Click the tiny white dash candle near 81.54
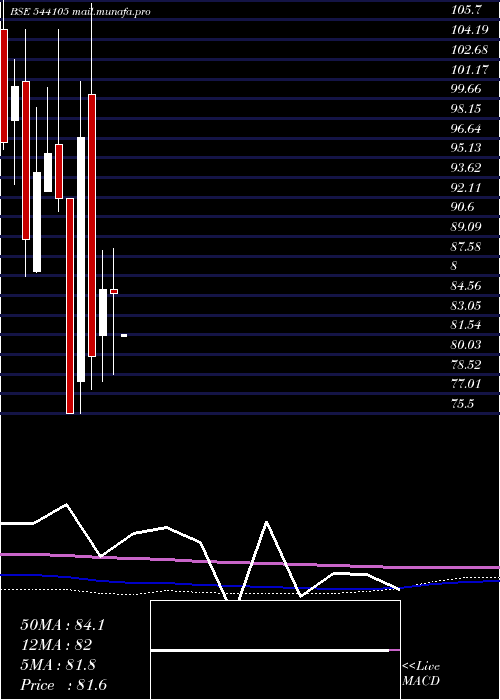The width and height of the screenshot is (500, 700). click(x=124, y=335)
